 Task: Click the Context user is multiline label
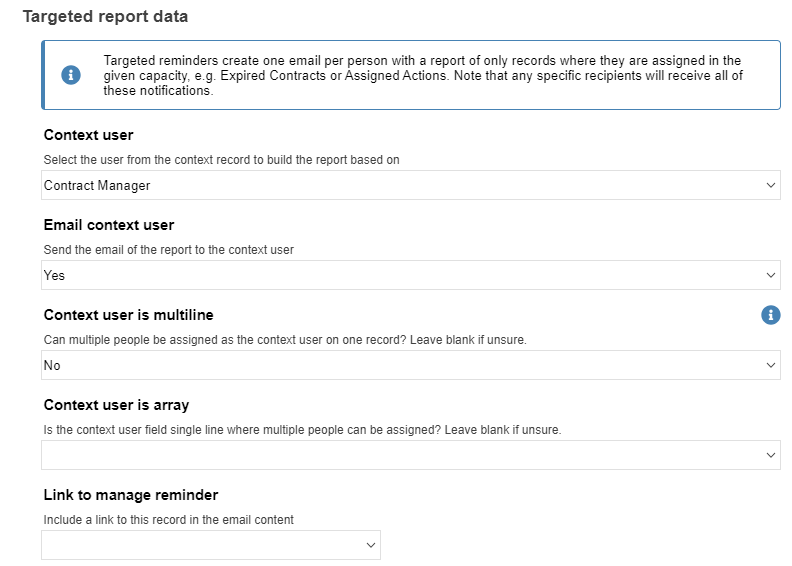tap(128, 315)
